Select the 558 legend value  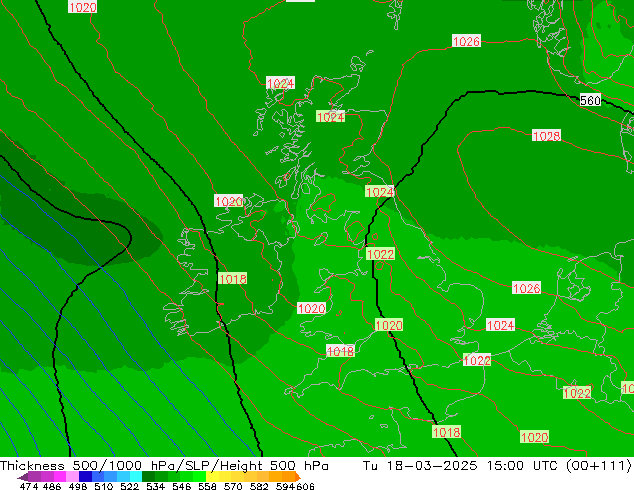click(207, 486)
